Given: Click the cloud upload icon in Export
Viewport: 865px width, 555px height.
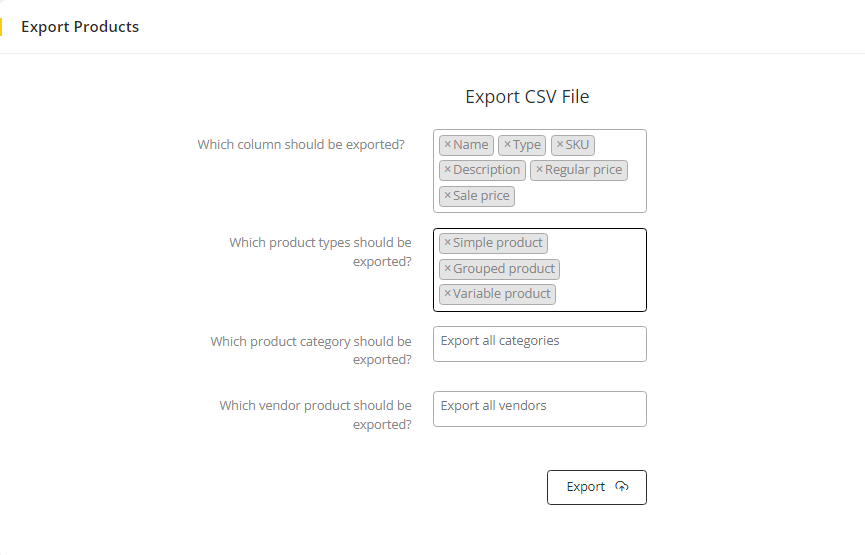Looking at the screenshot, I should click(622, 487).
